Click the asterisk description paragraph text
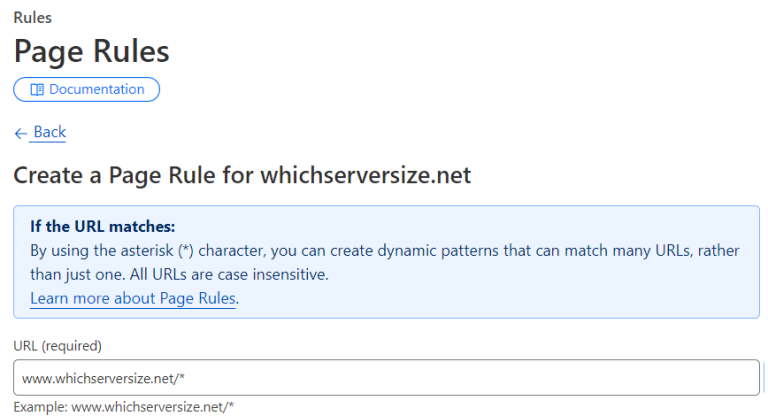Image resolution: width=768 pixels, height=416 pixels. pyautogui.click(x=384, y=263)
